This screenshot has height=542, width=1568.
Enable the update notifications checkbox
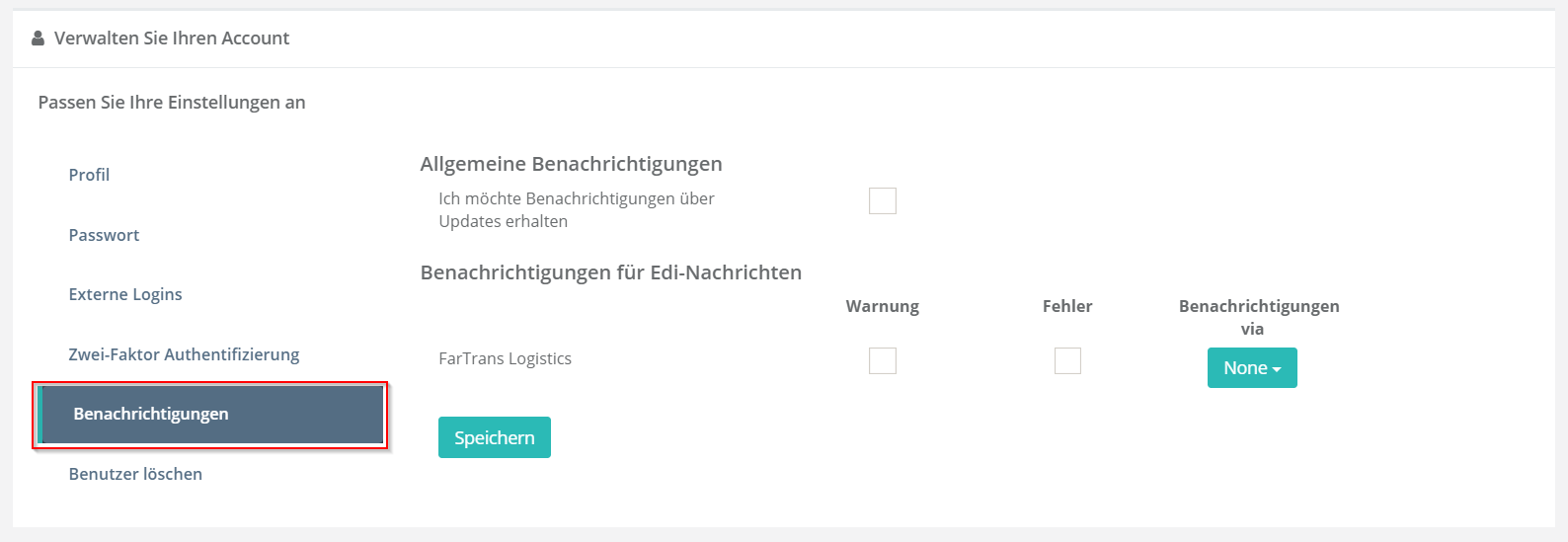click(882, 201)
